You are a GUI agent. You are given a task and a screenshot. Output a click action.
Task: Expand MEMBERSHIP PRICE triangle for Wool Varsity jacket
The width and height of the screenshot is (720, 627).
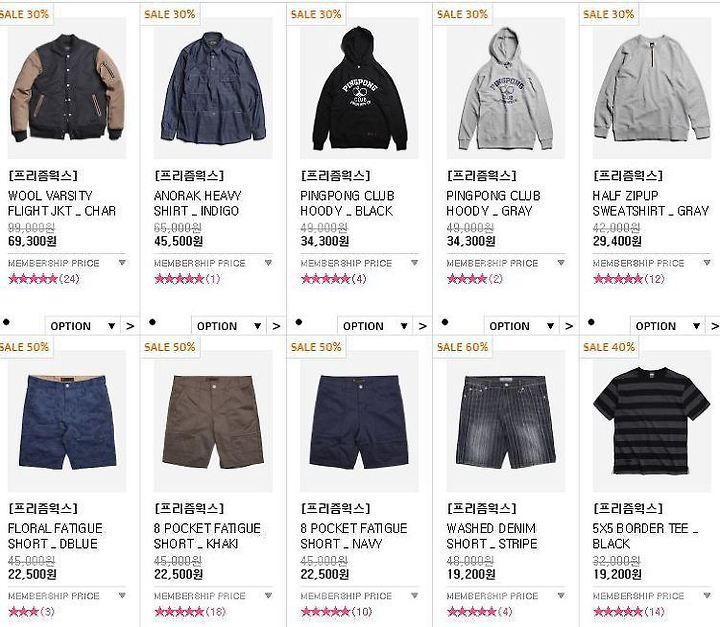[122, 263]
